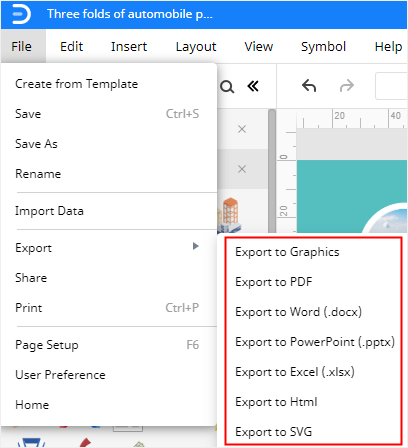This screenshot has height=448, width=408.
Task: Close the second tab with X icon
Action: point(242,169)
